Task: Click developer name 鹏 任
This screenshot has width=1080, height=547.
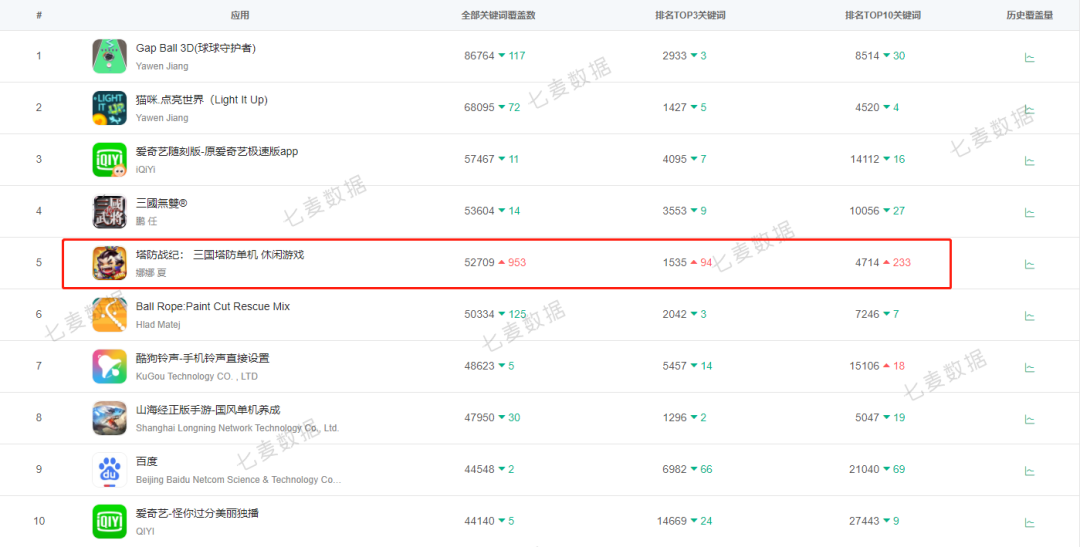Action: point(147,221)
